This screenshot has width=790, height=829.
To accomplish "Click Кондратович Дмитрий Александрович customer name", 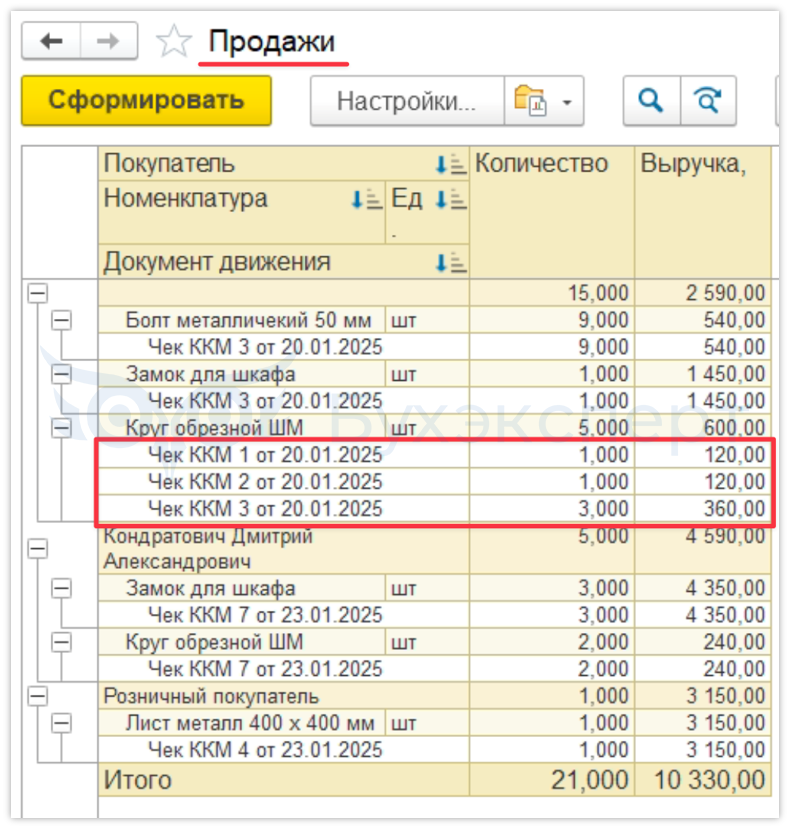I will [208, 548].
